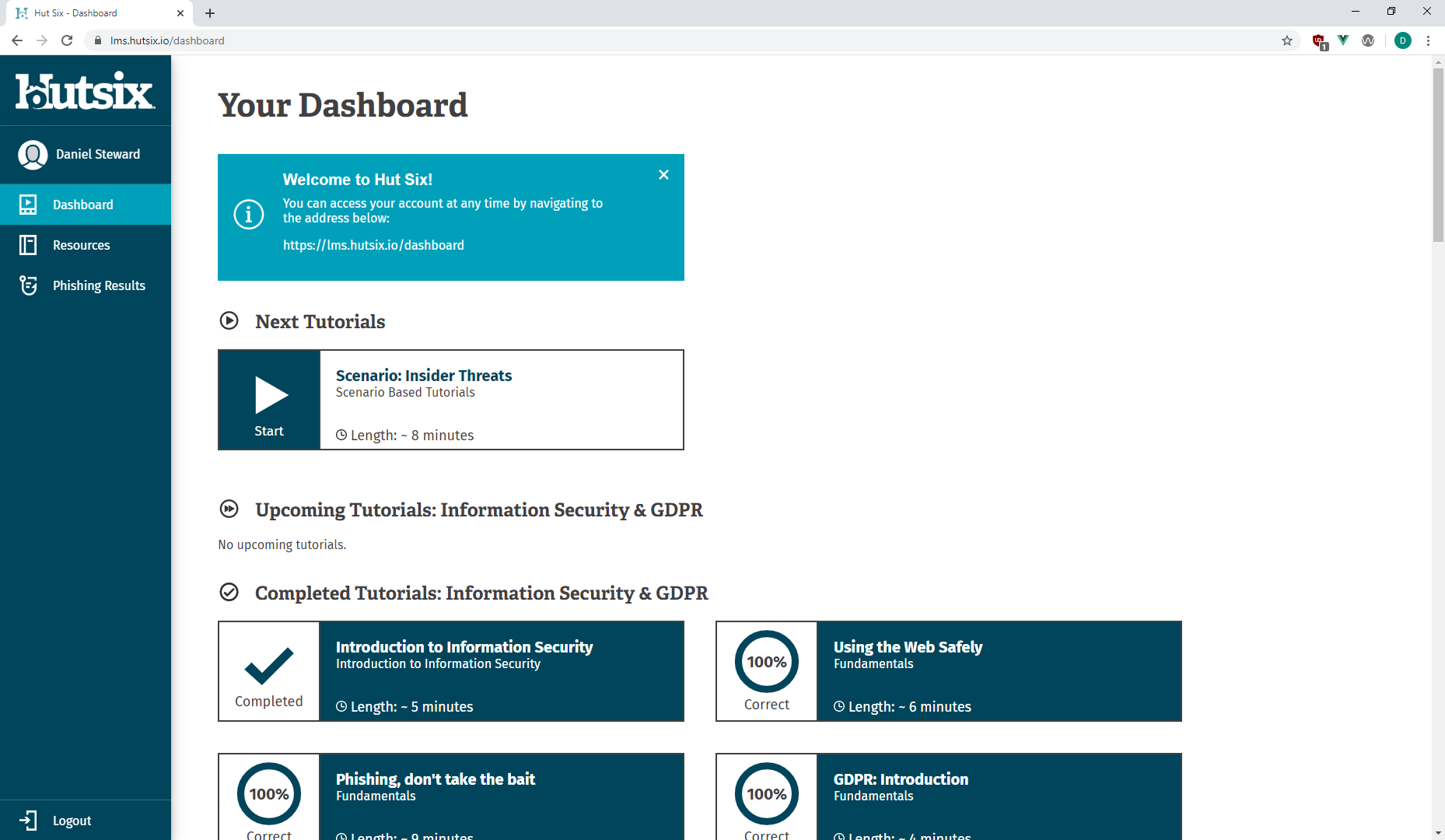Viewport: 1445px width, 840px height.
Task: Open Scenario: Insider Threats title link
Action: tap(423, 376)
